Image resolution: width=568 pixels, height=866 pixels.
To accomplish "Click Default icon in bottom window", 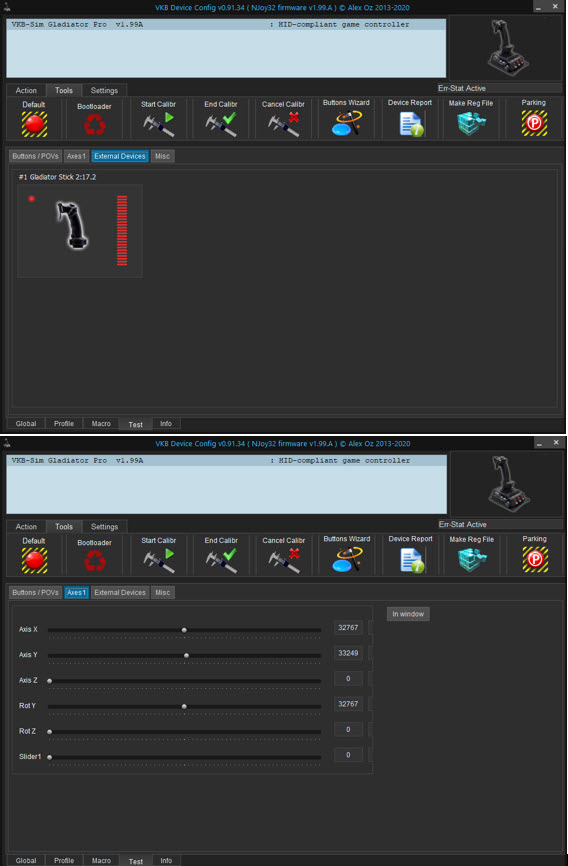I will (x=34, y=560).
